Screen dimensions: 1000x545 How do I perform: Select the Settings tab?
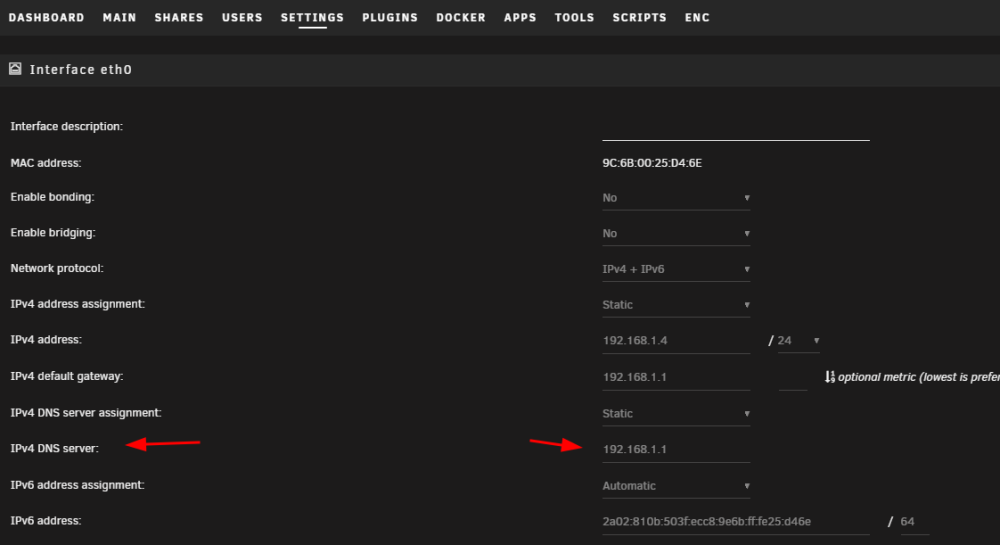[312, 18]
